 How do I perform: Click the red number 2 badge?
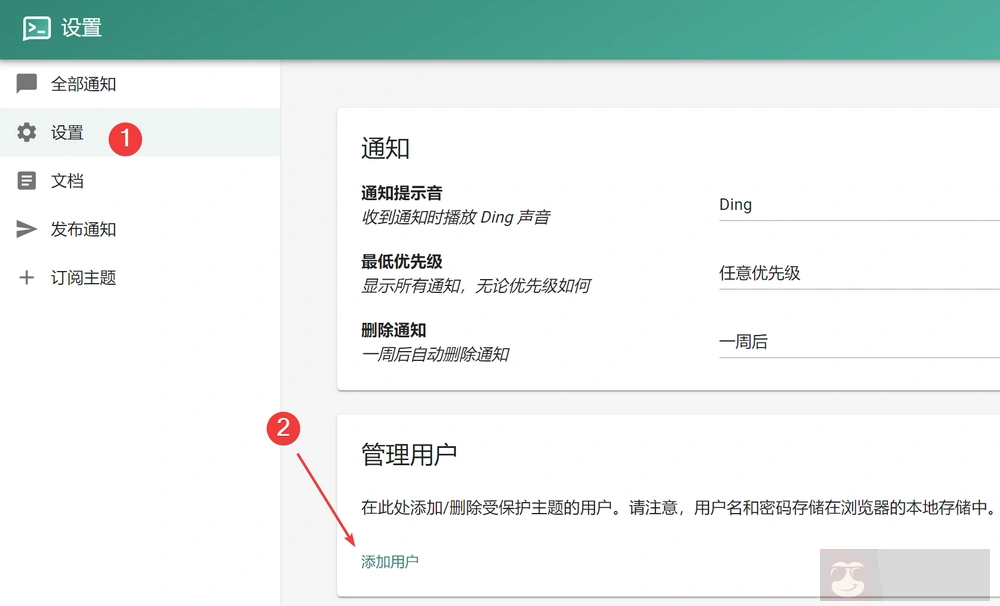coord(283,429)
